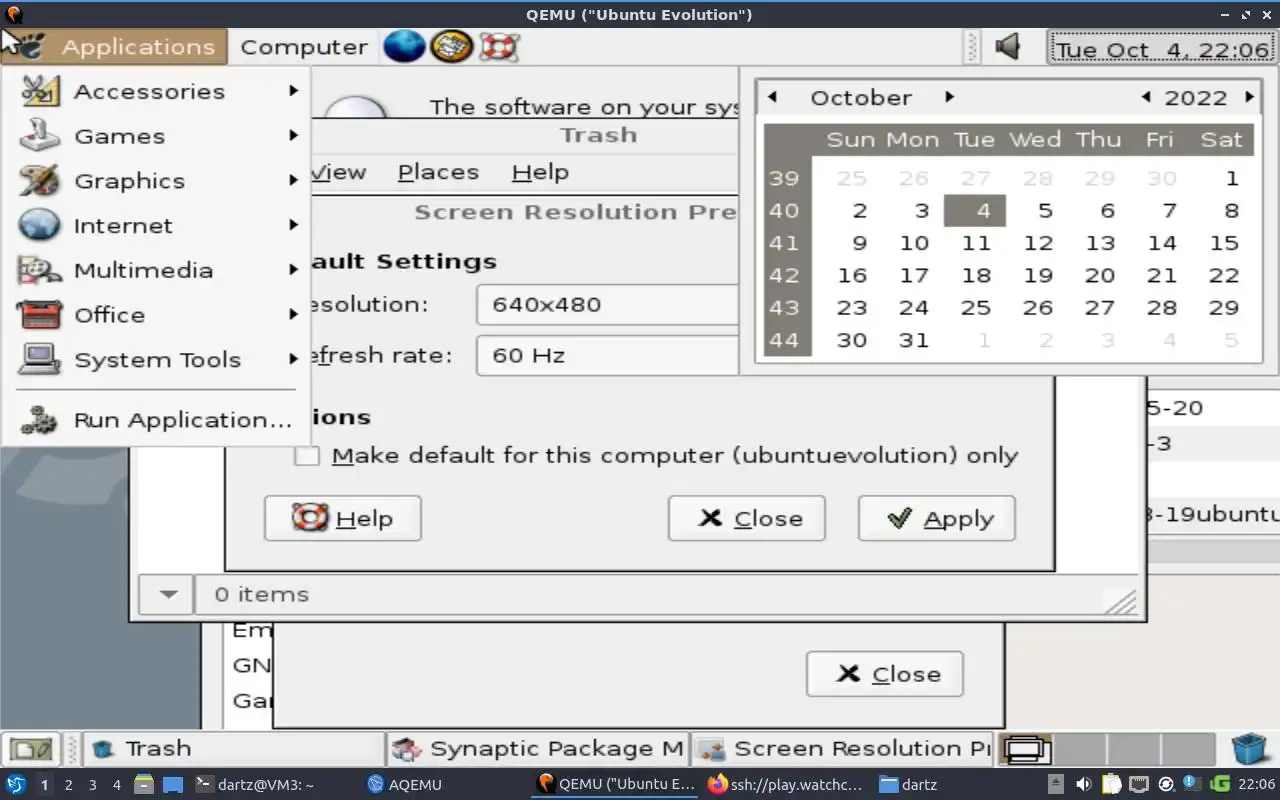1280x800 pixels.
Task: Launch the web browser globe icon
Action: pyautogui.click(x=405, y=46)
